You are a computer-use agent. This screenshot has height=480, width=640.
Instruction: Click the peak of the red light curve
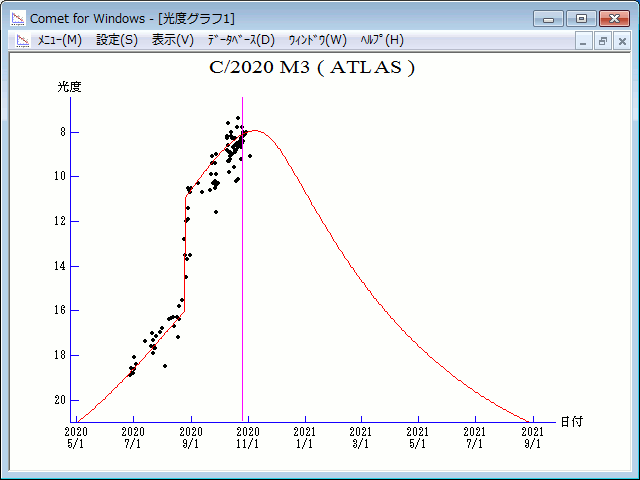pos(254,130)
